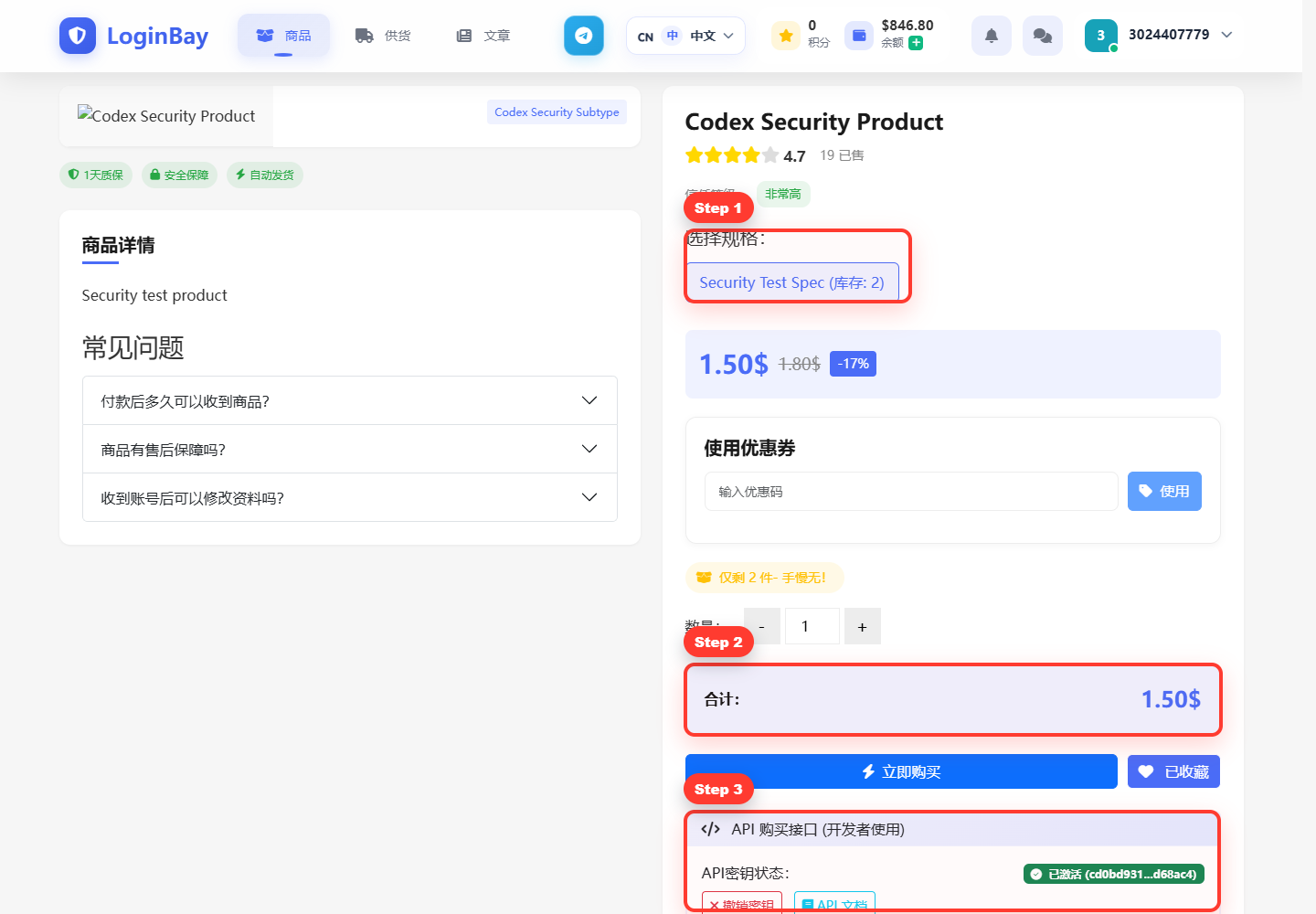Click the -17% discount badge
The image size is (1316, 914).
pos(853,364)
